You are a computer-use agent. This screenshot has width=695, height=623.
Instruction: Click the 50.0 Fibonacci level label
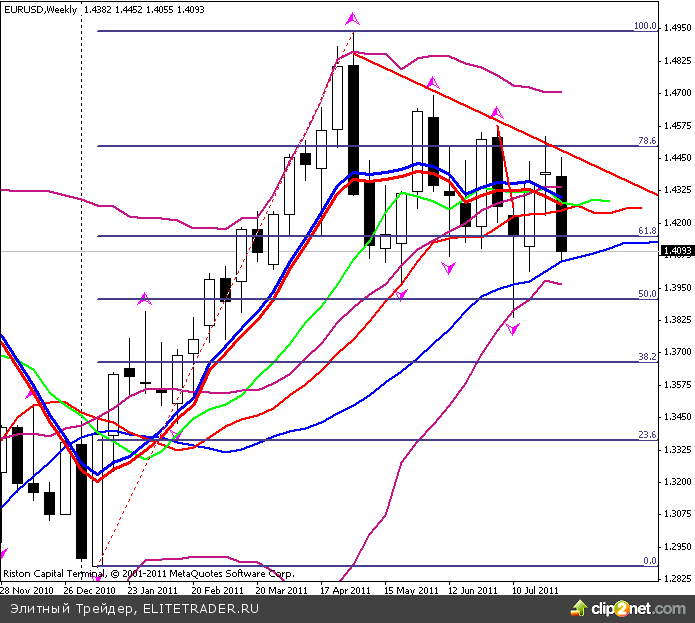pyautogui.click(x=647, y=294)
